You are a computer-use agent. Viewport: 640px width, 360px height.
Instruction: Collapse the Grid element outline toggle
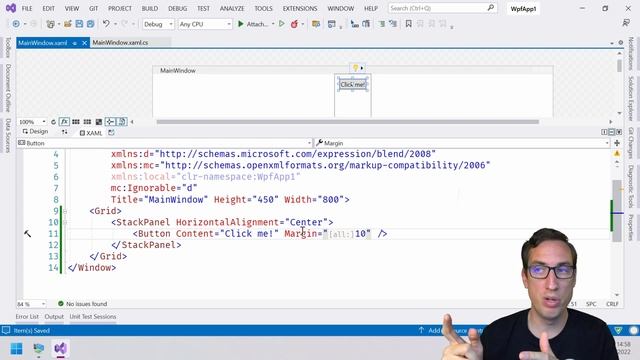(x=65, y=211)
